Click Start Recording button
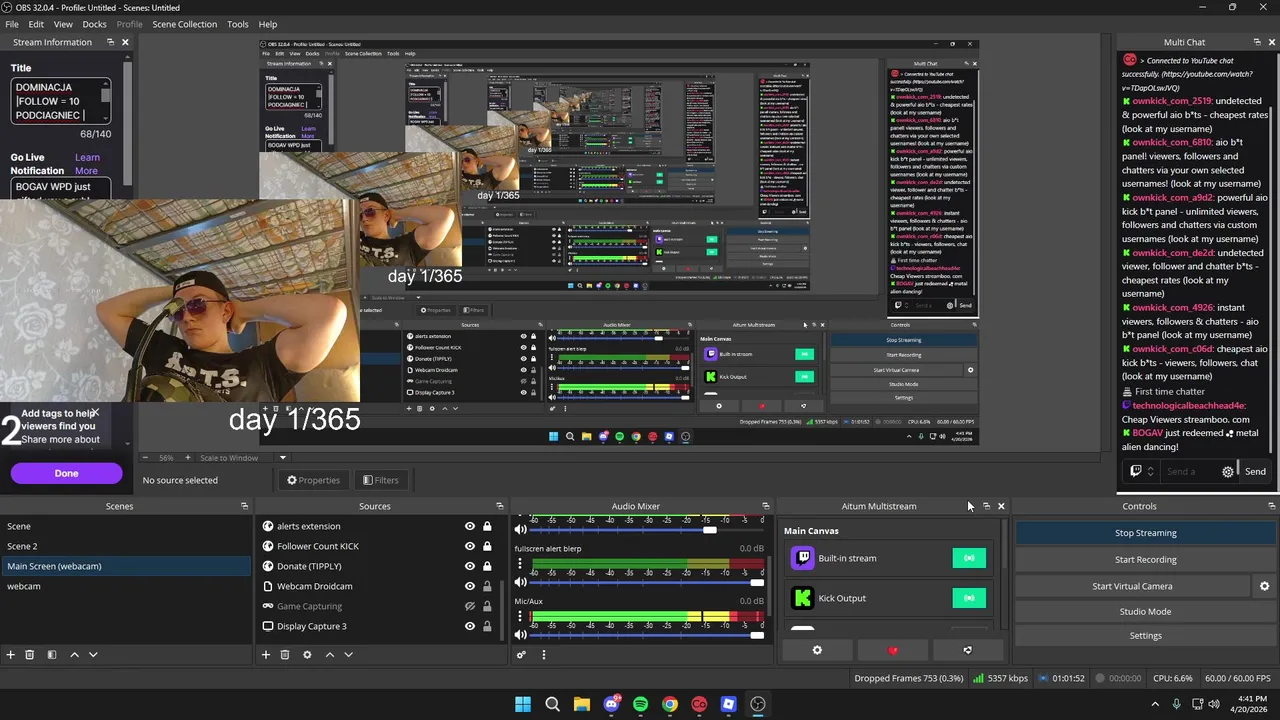The width and height of the screenshot is (1280, 720). tap(1146, 560)
